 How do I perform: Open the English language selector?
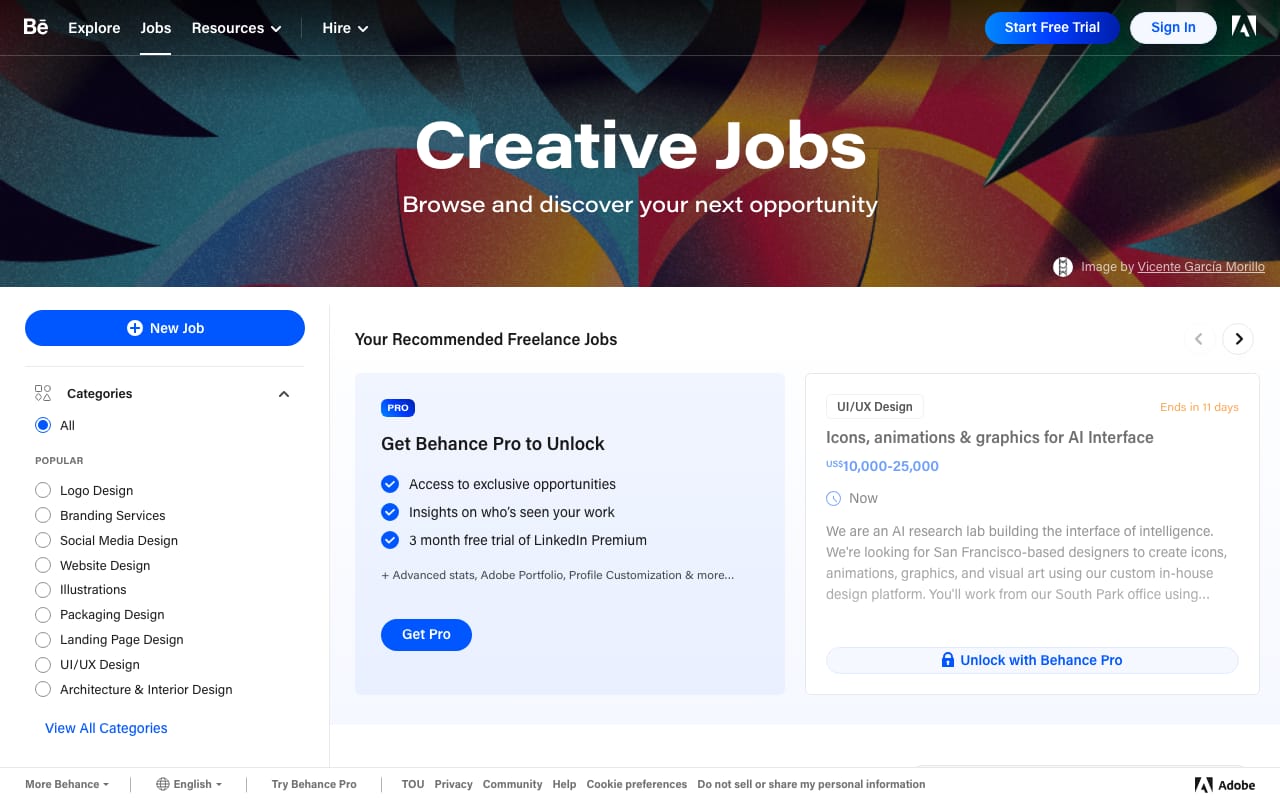click(x=189, y=785)
